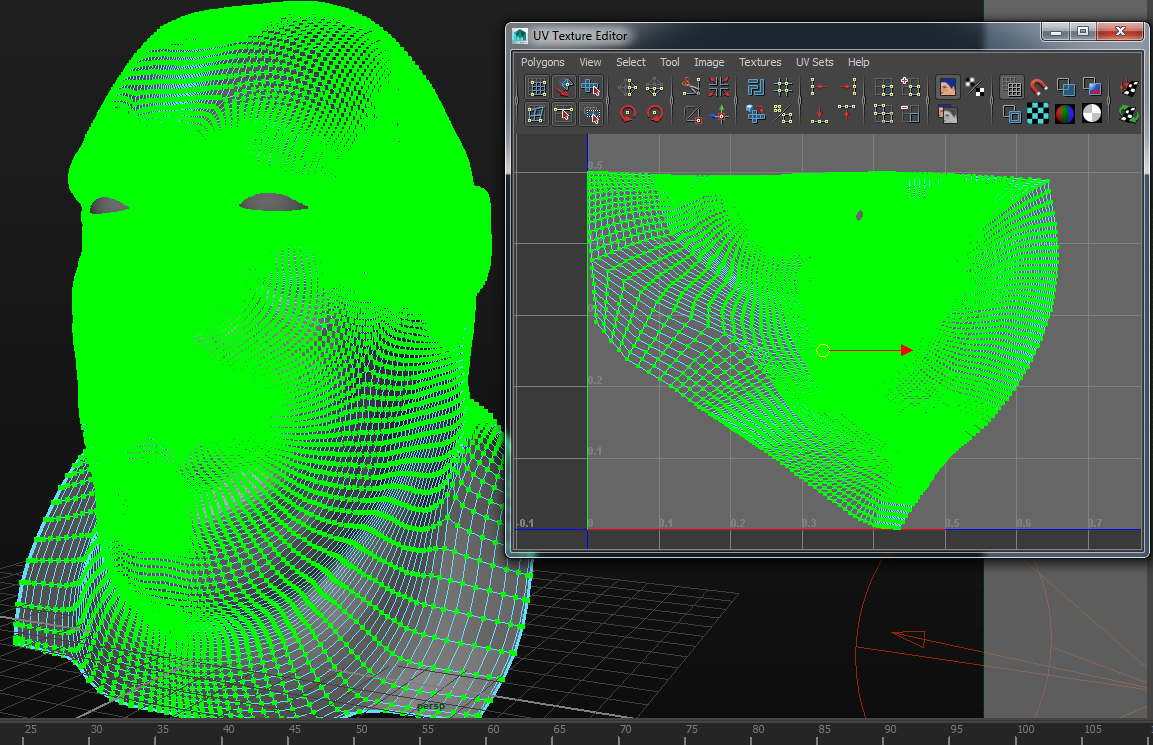This screenshot has width=1153, height=745.
Task: Align UVs to minimum U
Action: (x=819, y=87)
